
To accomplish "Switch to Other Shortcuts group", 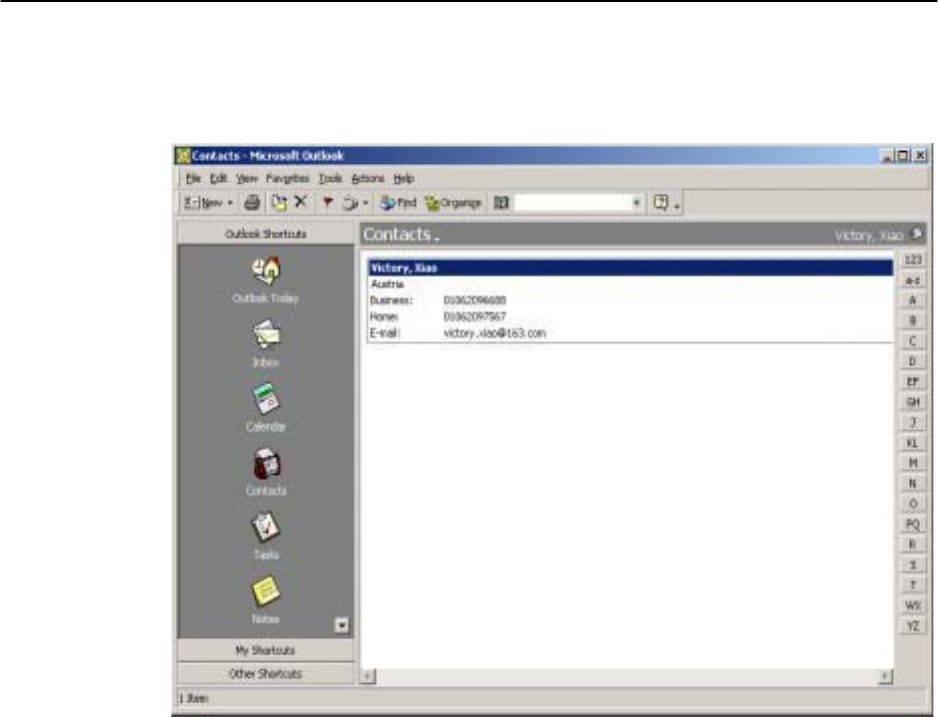I will coord(266,673).
